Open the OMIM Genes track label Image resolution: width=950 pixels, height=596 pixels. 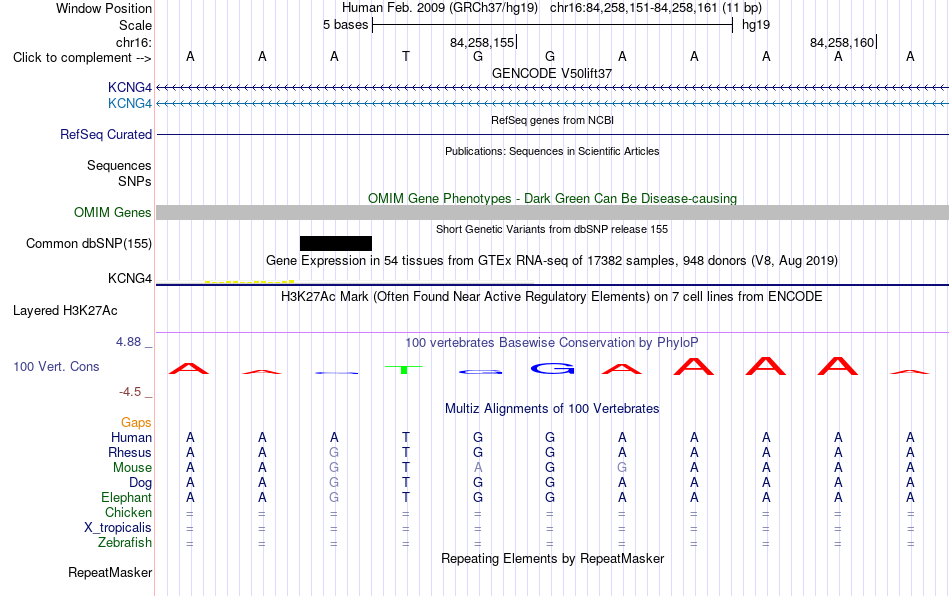pos(113,213)
